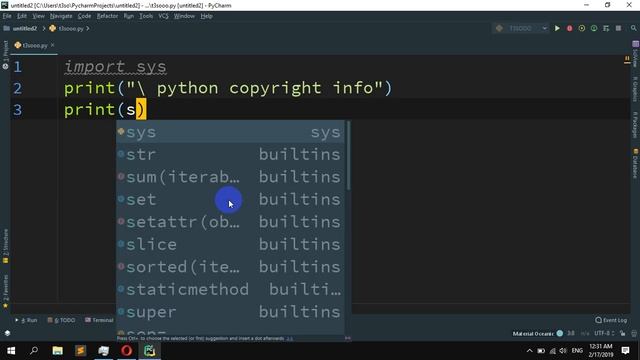Choose staticmethod completion suggestion
Viewport: 640px width, 360px height.
coord(231,289)
